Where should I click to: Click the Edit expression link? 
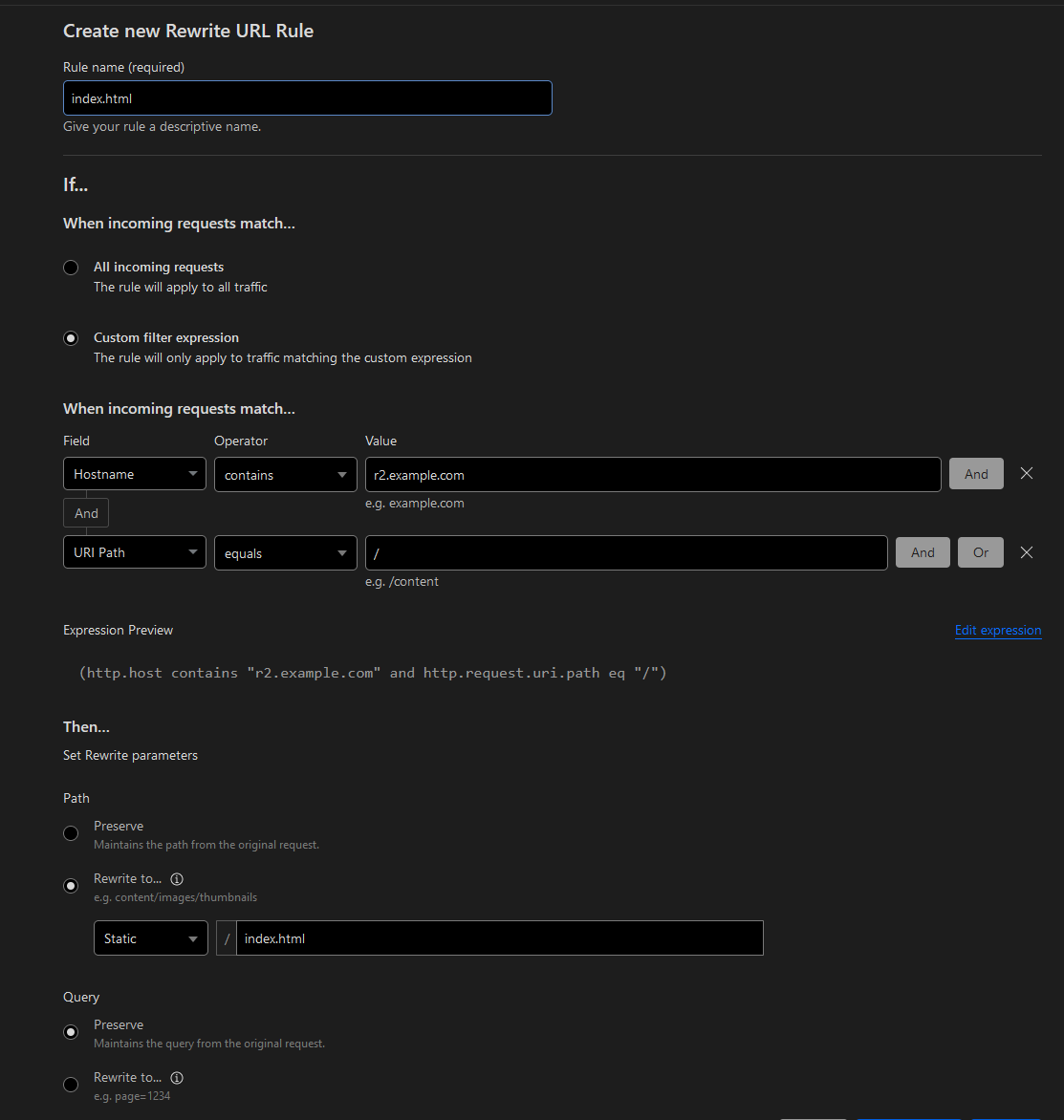tap(997, 630)
